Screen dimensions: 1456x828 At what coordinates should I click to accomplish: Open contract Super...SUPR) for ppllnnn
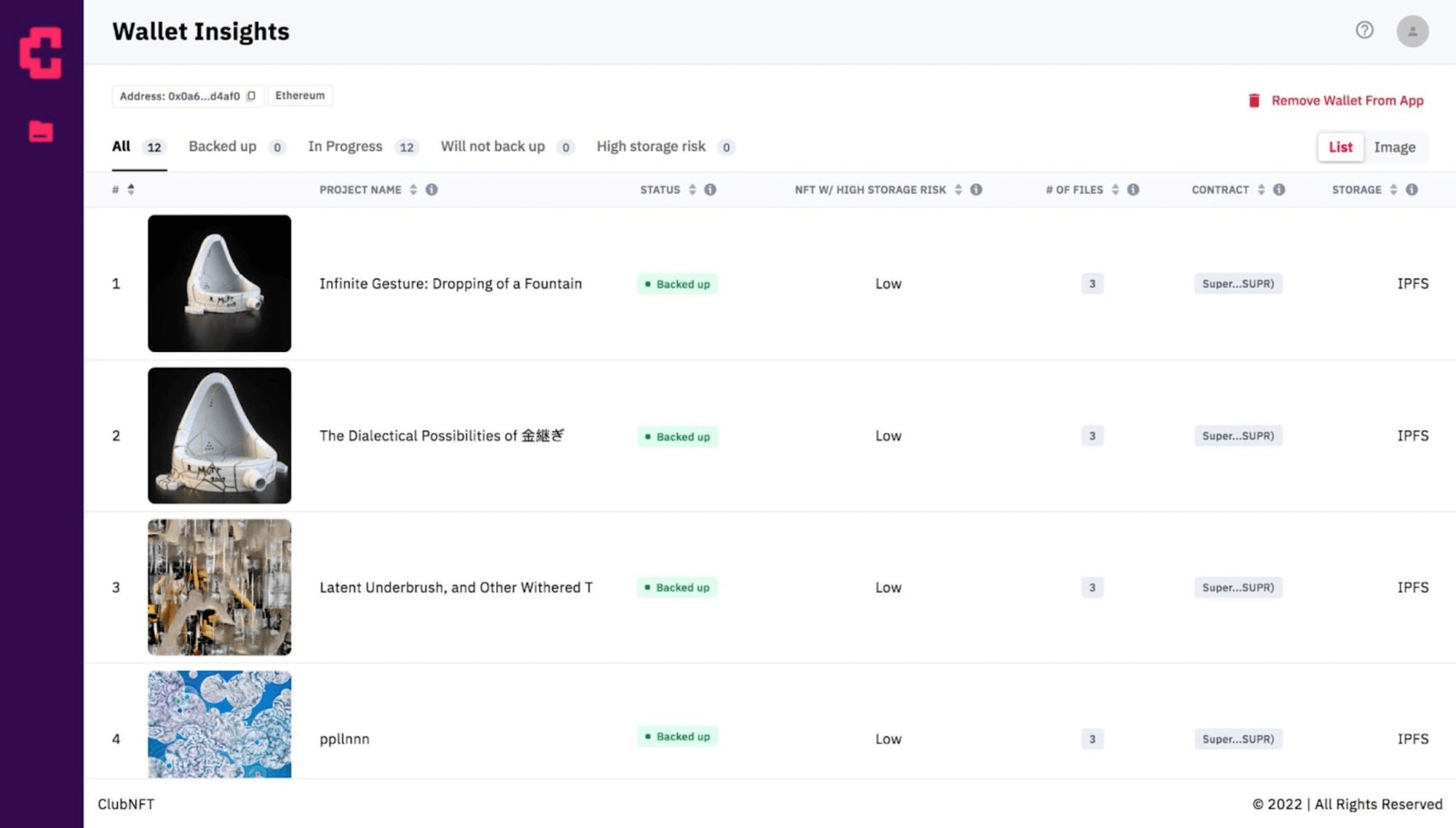coord(1238,739)
